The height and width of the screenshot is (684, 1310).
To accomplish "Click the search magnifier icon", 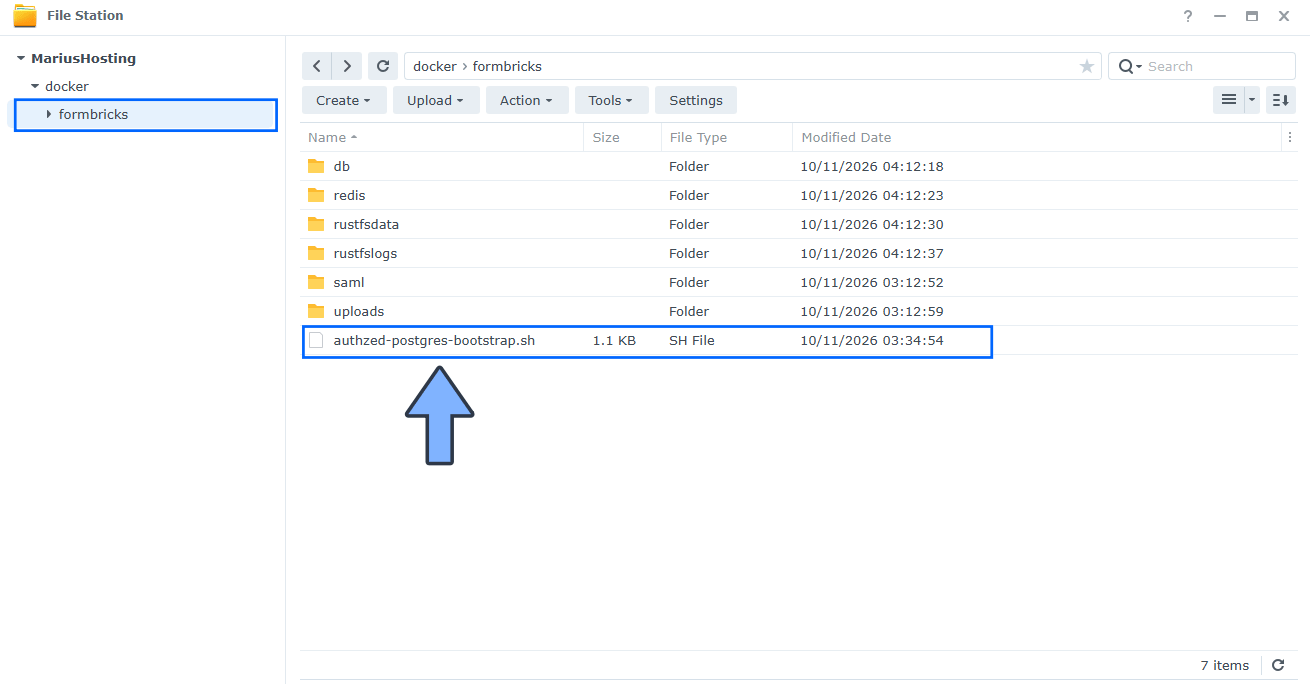I will pyautogui.click(x=1126, y=66).
